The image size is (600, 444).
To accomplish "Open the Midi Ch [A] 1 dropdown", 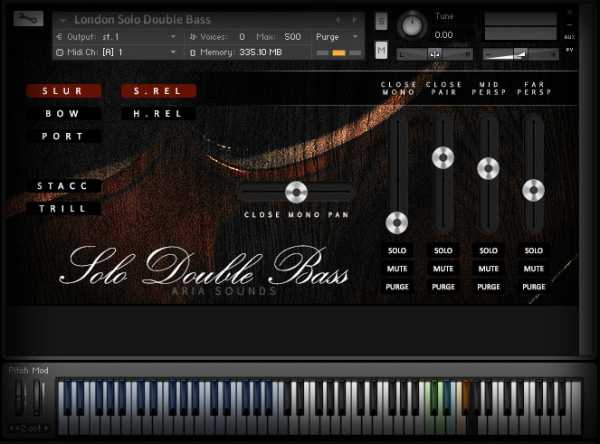I will 173,52.
